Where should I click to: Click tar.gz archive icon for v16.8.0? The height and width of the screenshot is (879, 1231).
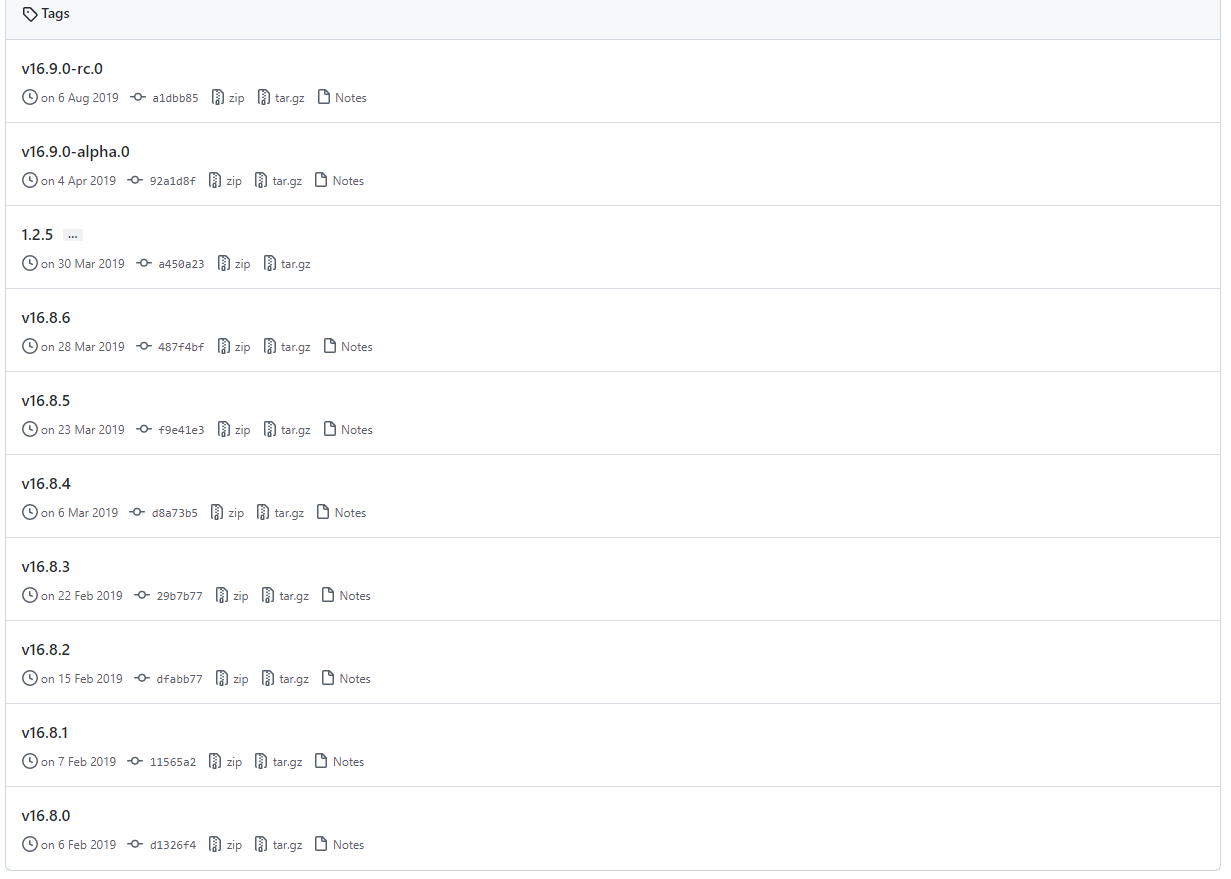[261, 844]
